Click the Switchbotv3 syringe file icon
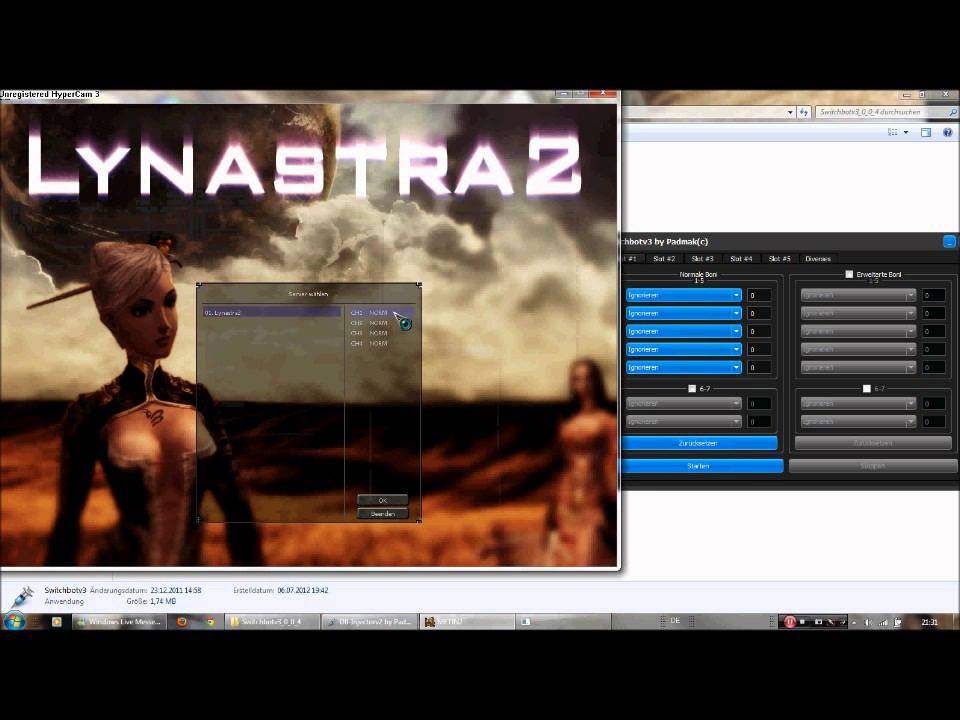Screen dimensions: 960x720 23,596
